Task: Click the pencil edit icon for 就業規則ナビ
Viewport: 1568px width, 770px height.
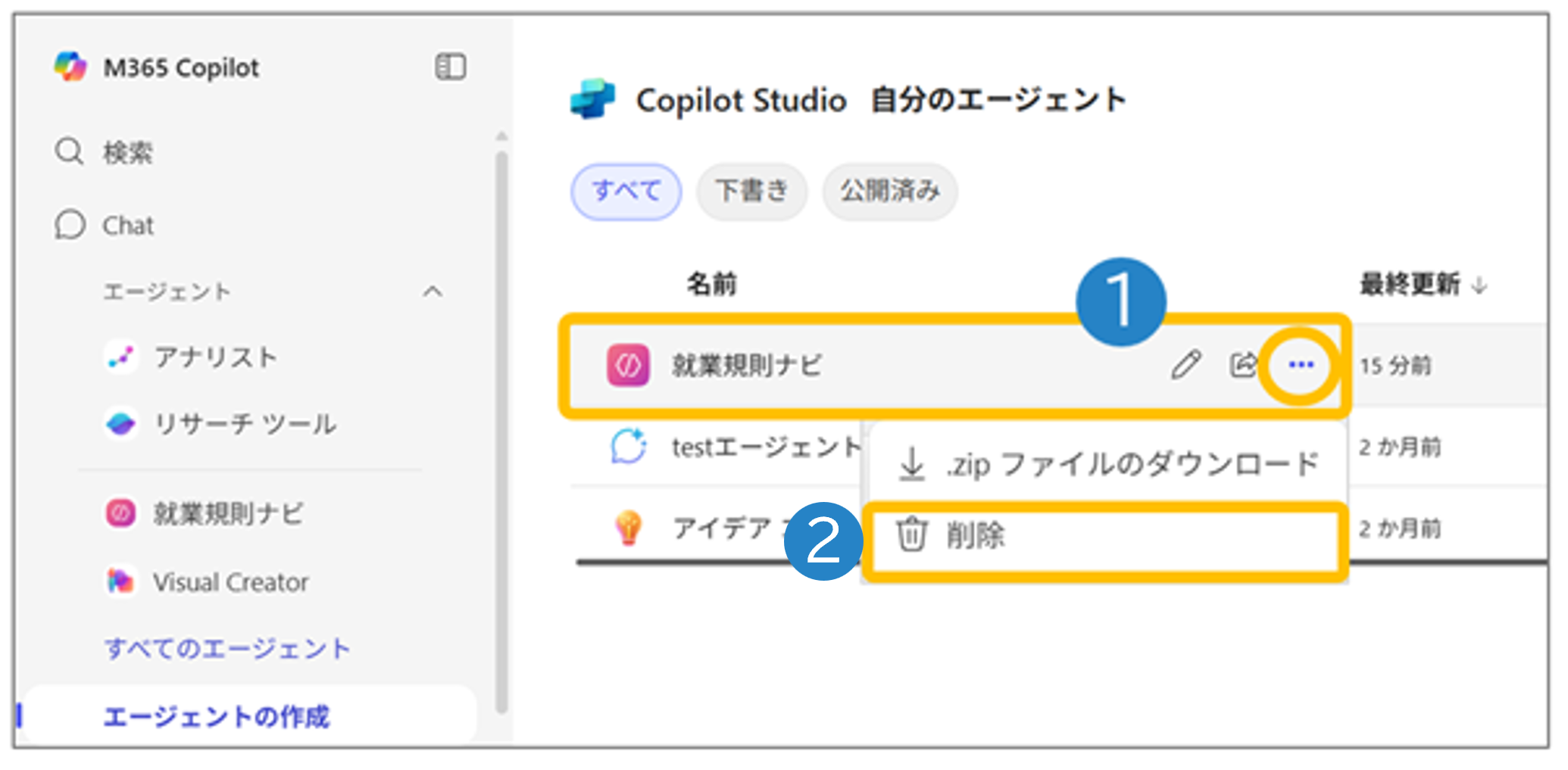Action: coord(1185,365)
